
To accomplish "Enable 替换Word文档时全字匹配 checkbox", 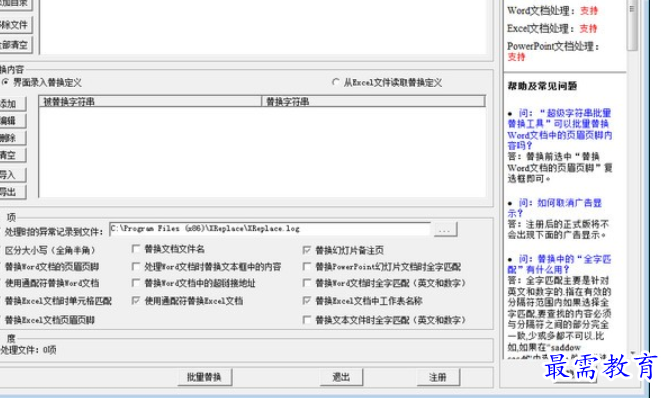I will [x=307, y=283].
